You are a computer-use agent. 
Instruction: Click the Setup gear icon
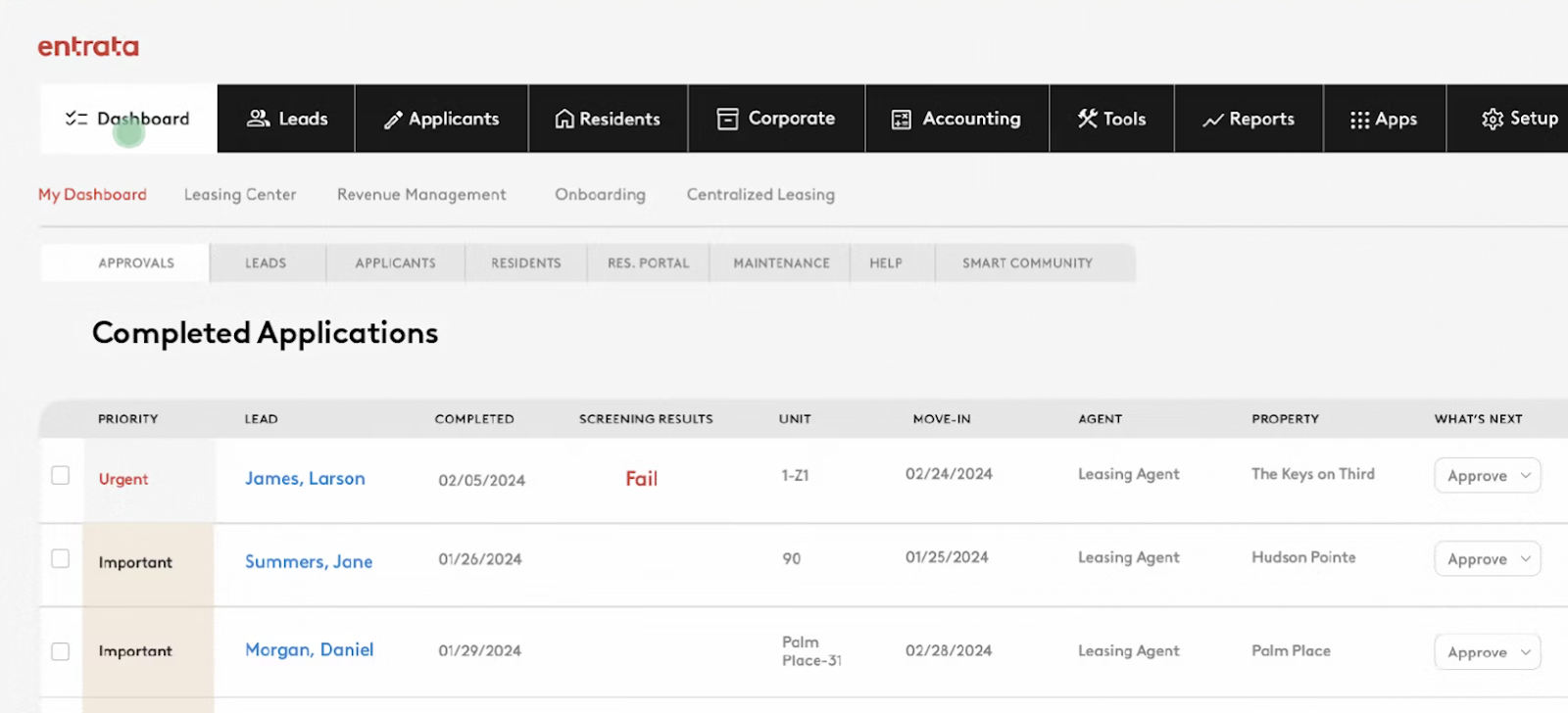pos(1493,119)
